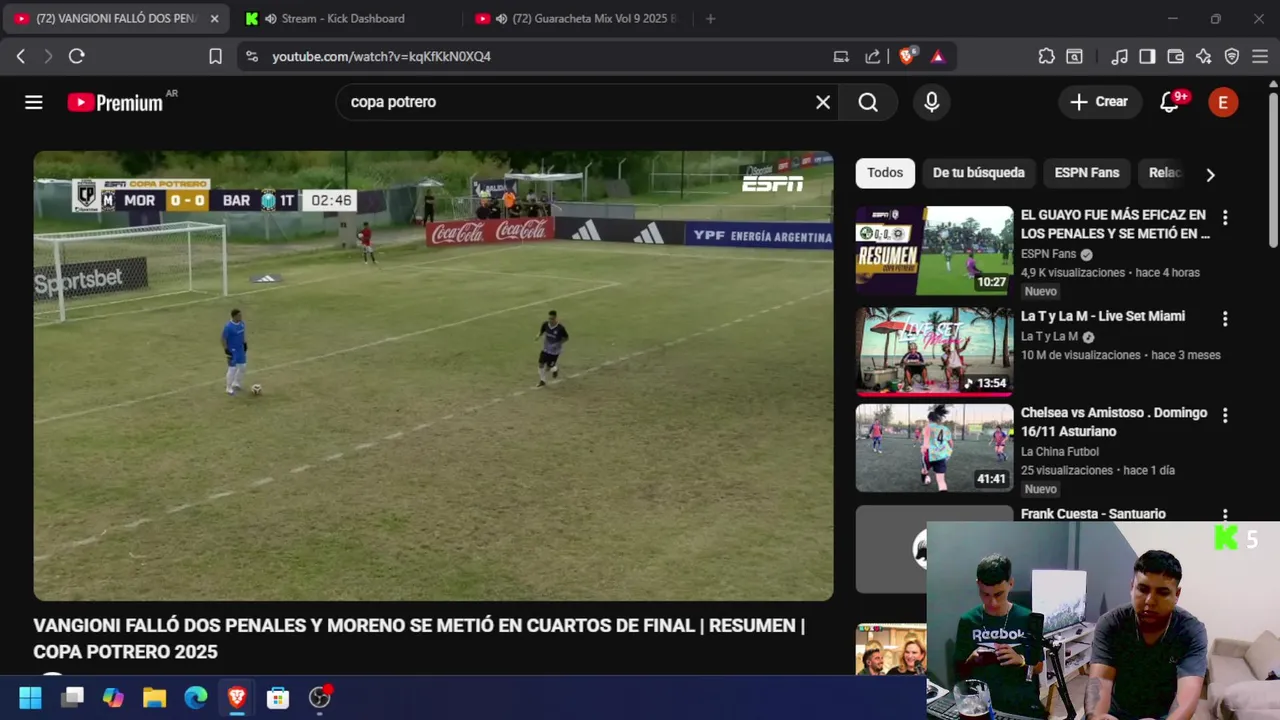Open La T y La M Live Set Miami thumbnail
This screenshot has width=1280, height=720.
(x=934, y=351)
